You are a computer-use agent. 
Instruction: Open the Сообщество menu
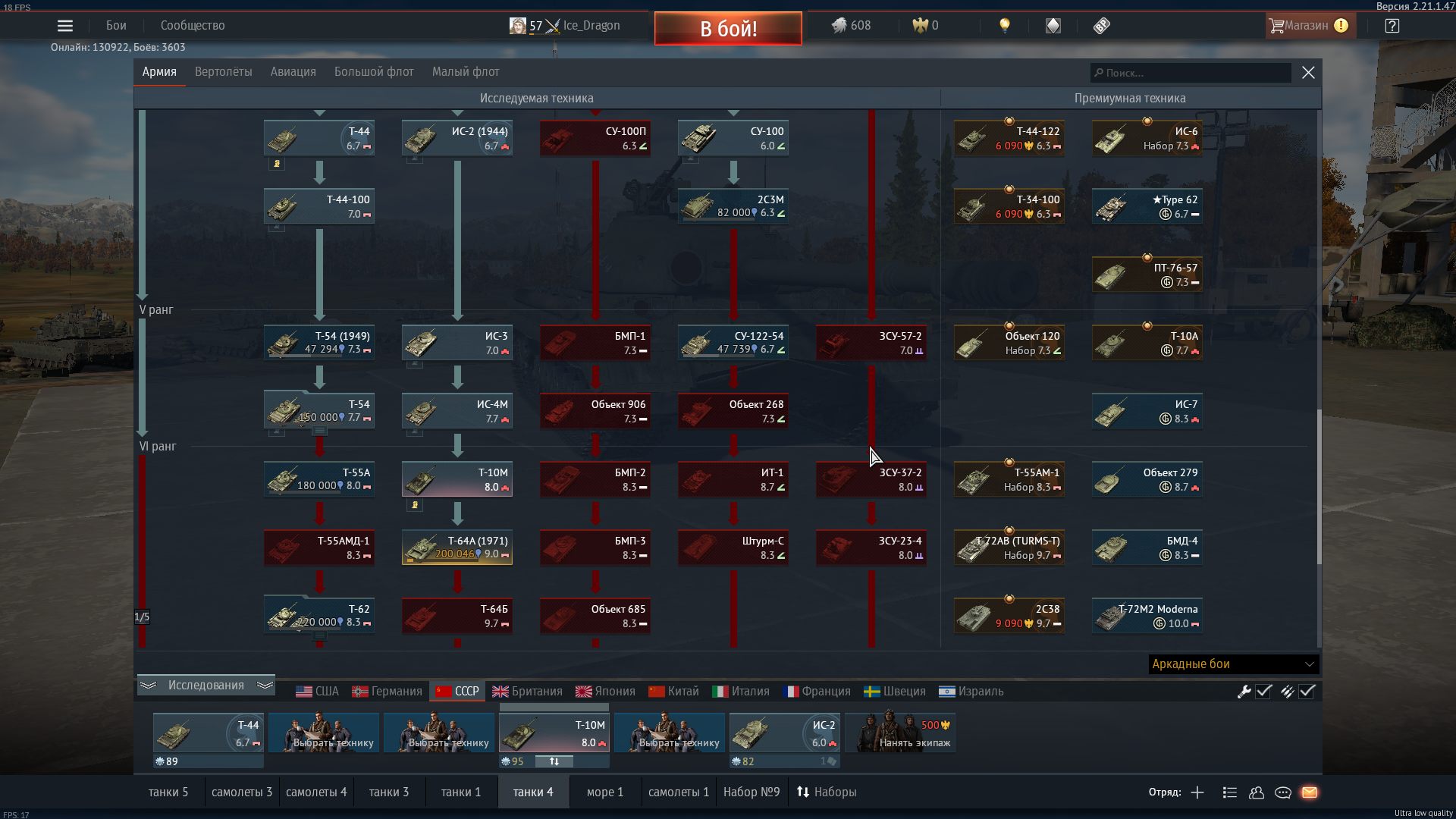pyautogui.click(x=193, y=26)
